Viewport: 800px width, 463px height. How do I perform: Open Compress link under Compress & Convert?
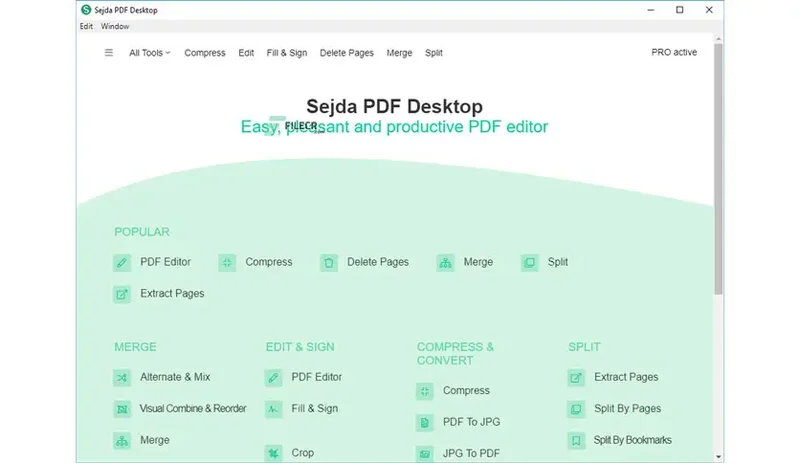pyautogui.click(x=466, y=391)
